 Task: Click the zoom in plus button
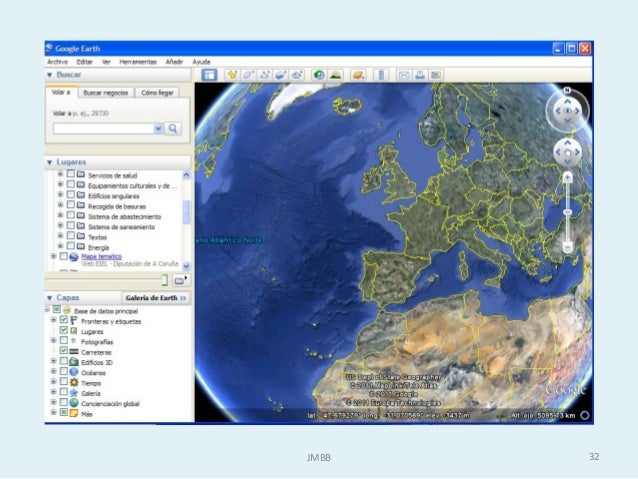[x=568, y=177]
